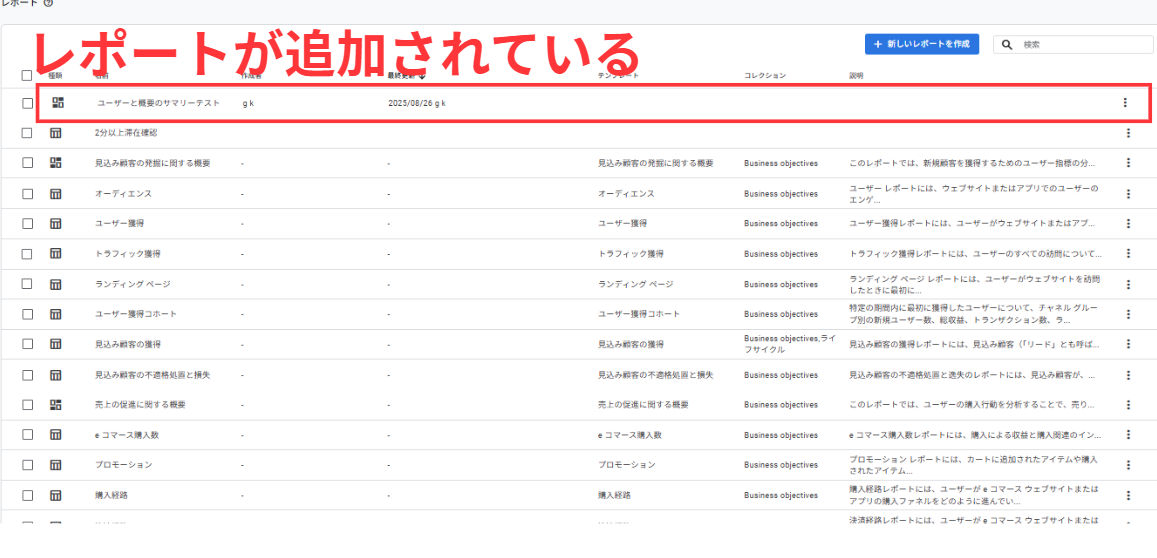Focus the 検索 search input field
Viewport: 1157px width, 558px height.
pyautogui.click(x=1080, y=45)
